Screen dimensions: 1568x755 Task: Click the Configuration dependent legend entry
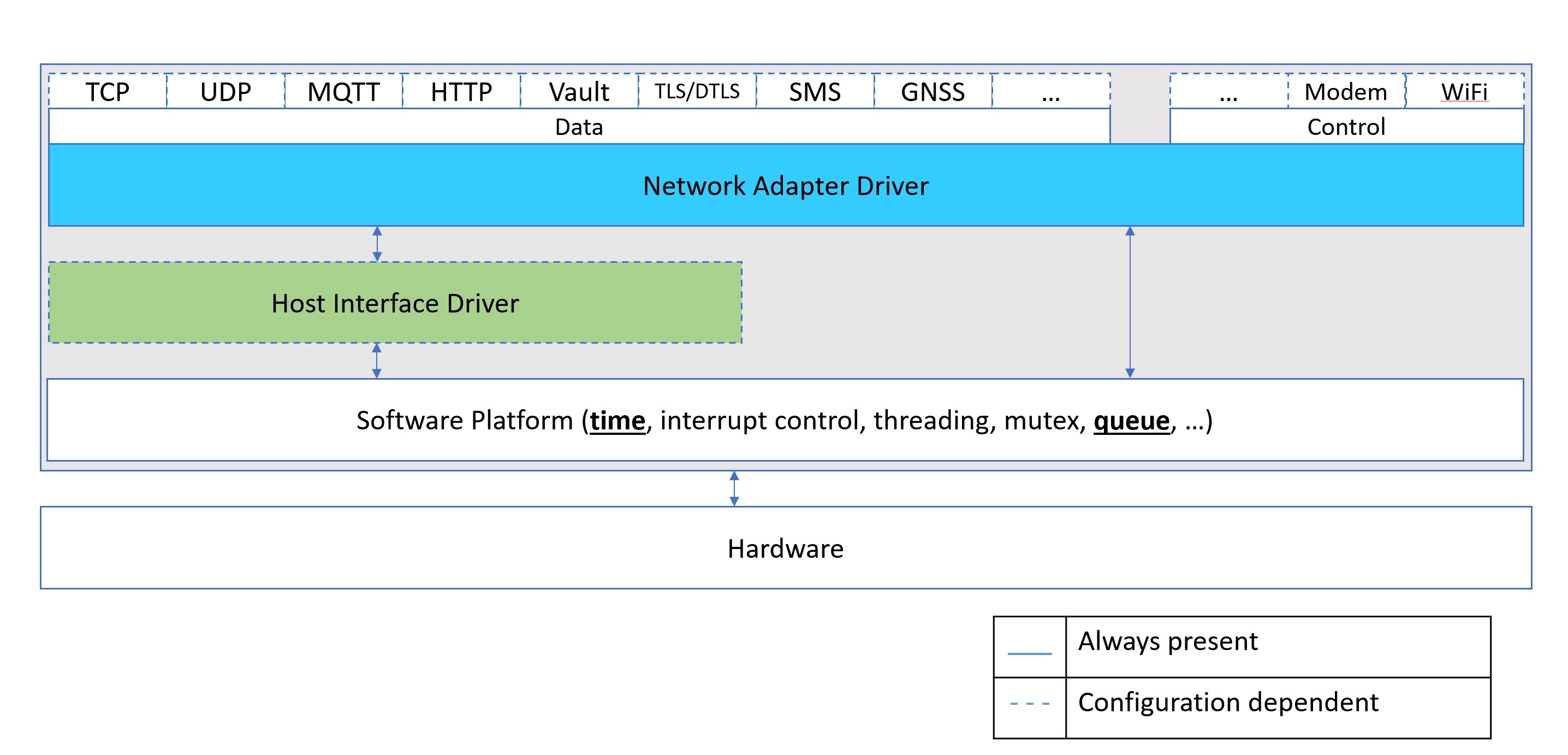1228,703
